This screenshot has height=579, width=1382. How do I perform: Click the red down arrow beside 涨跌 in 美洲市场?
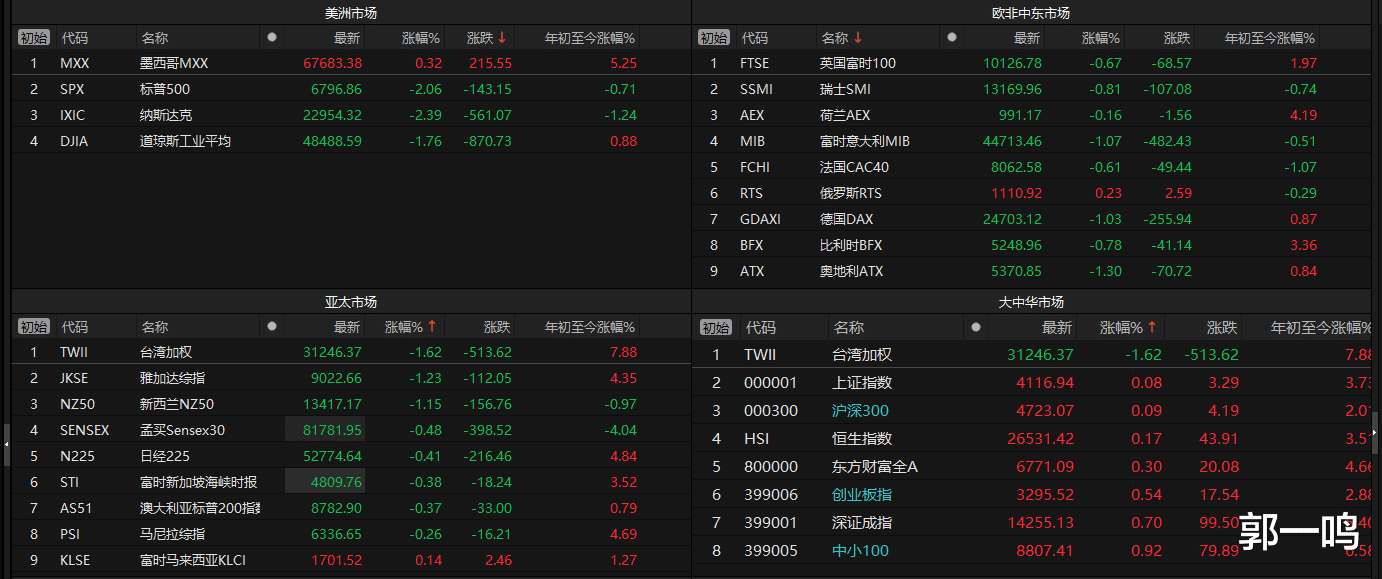pyautogui.click(x=502, y=38)
